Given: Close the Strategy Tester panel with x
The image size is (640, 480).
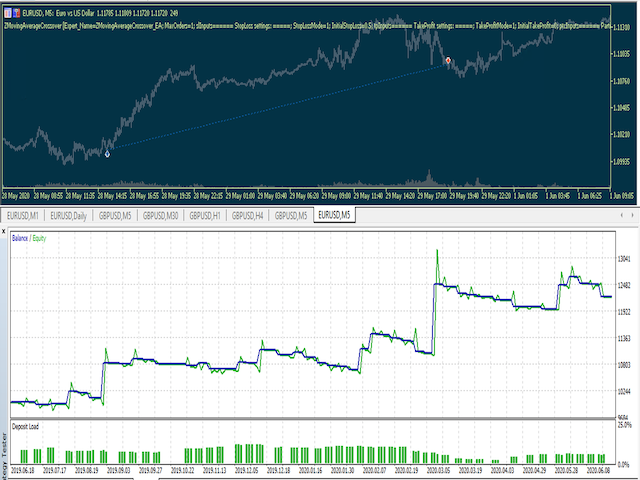Looking at the screenshot, I should point(4,231).
